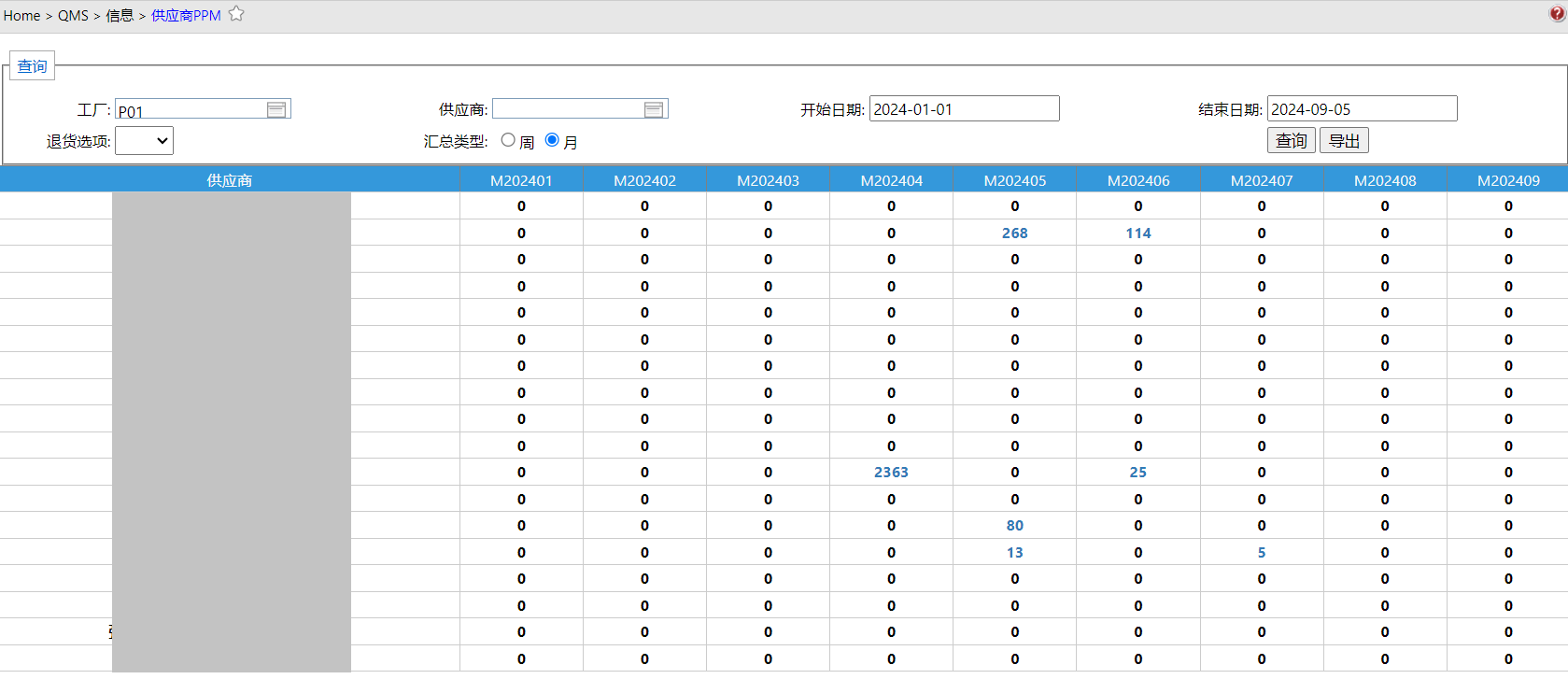Open QMS breadcrumb link

(x=73, y=16)
